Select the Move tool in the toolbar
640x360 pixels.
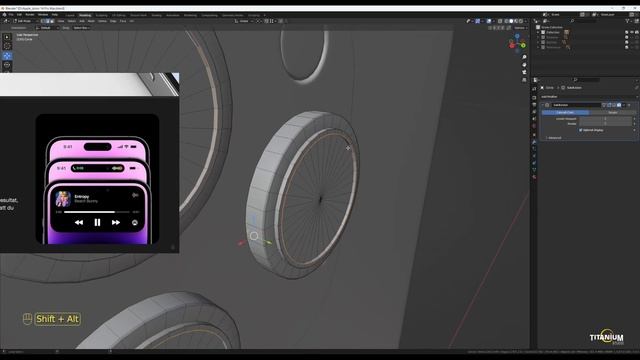tap(7, 56)
